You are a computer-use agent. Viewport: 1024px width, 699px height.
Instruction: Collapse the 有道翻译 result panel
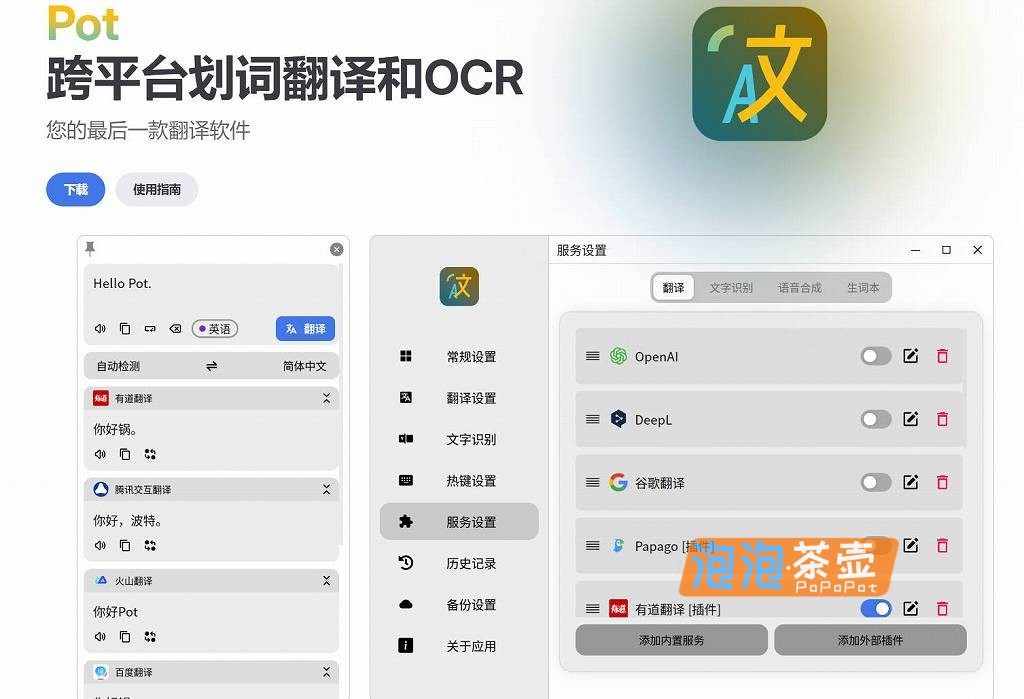click(x=326, y=398)
